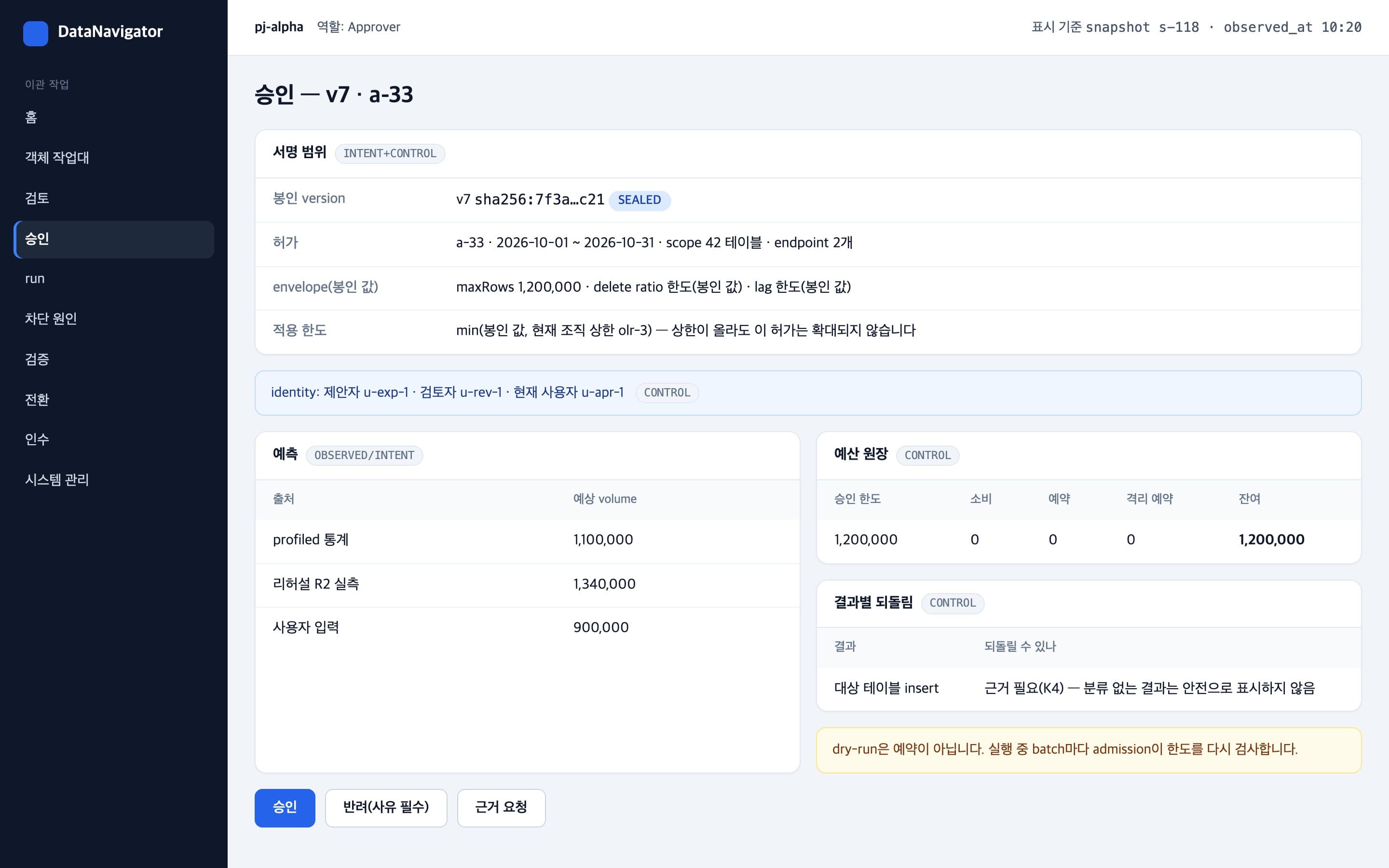
Task: Click the 허가 a-33 date range text
Action: point(654,243)
